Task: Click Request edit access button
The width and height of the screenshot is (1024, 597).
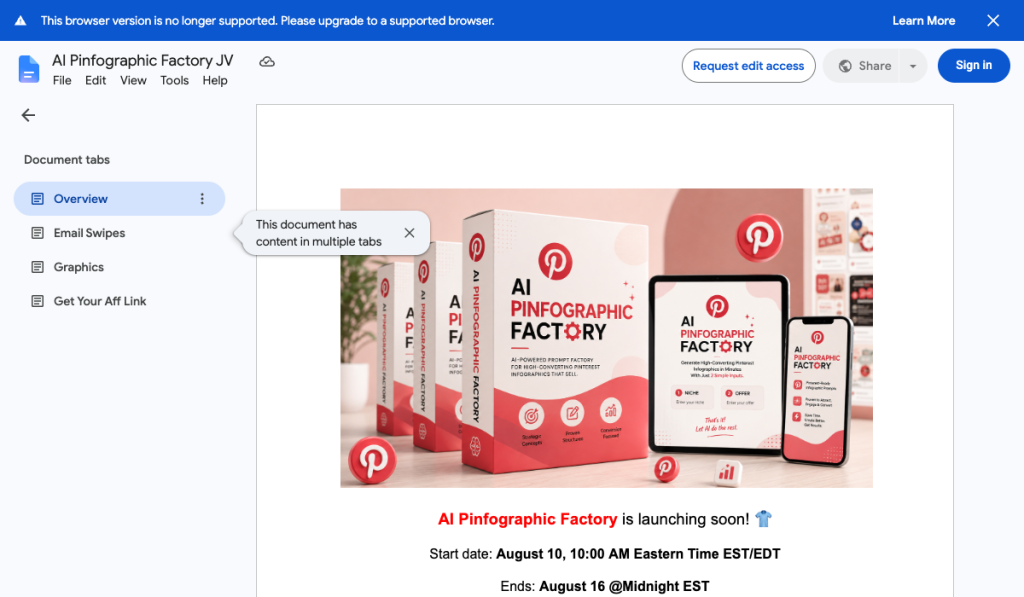Action: point(748,66)
